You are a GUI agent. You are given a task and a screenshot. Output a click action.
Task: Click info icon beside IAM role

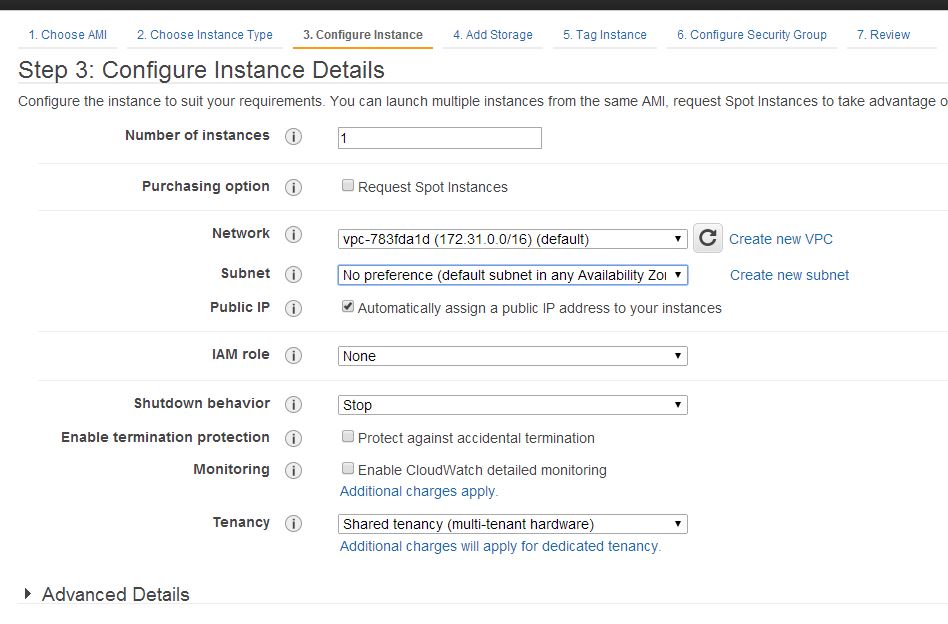293,356
